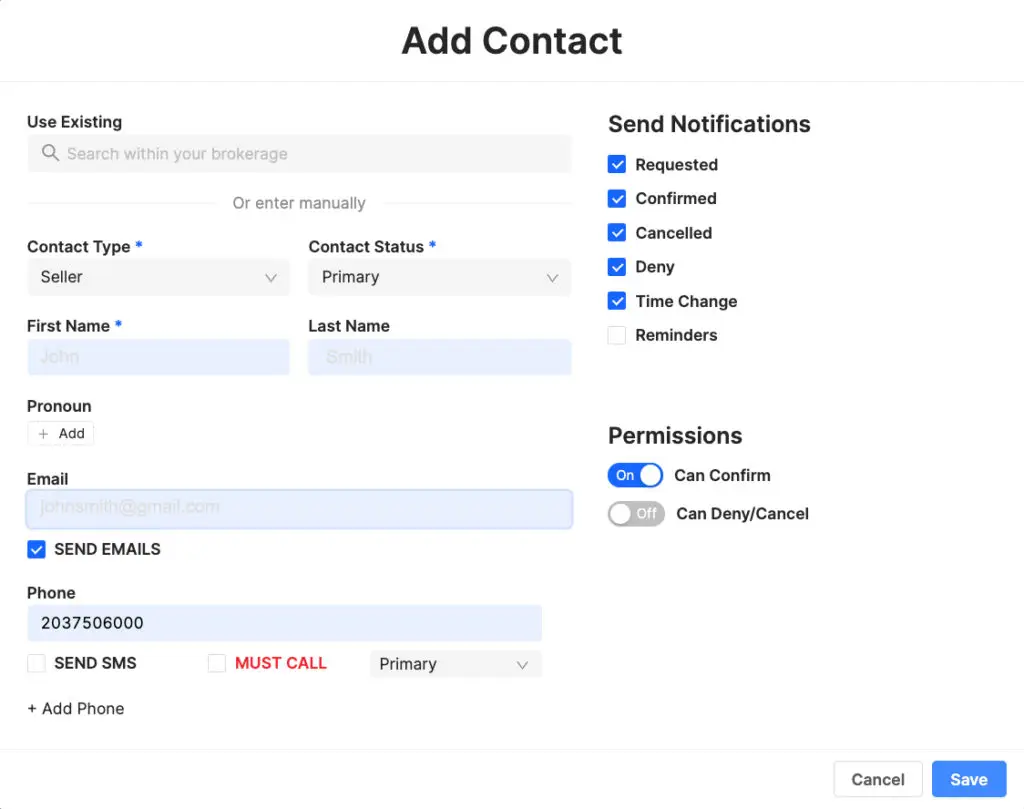Toggle the SEND EMAILS checkbox
Viewport: 1024px width, 809px height.
click(x=37, y=549)
